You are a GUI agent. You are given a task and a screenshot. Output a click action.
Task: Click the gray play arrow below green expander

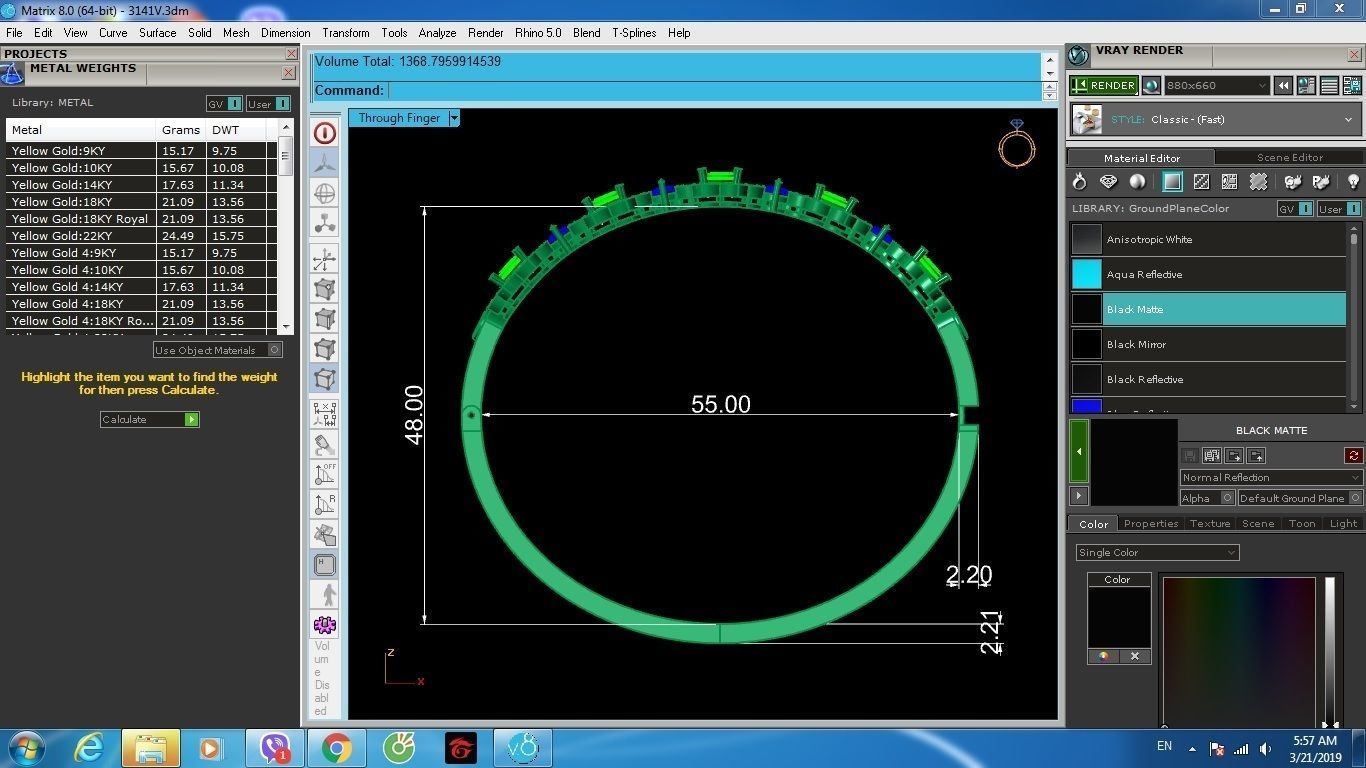coord(1079,495)
